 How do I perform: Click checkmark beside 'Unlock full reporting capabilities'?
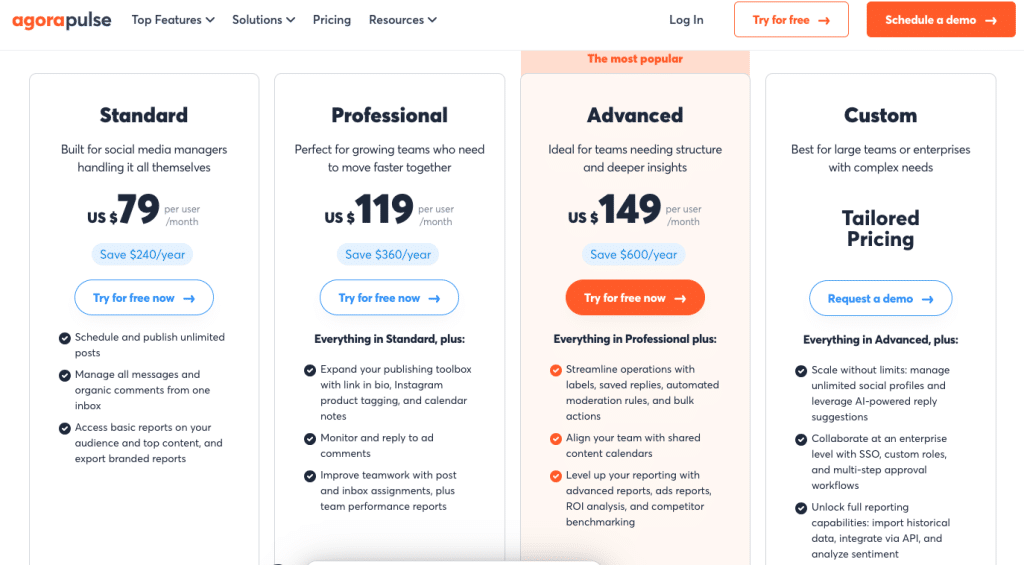(x=801, y=508)
